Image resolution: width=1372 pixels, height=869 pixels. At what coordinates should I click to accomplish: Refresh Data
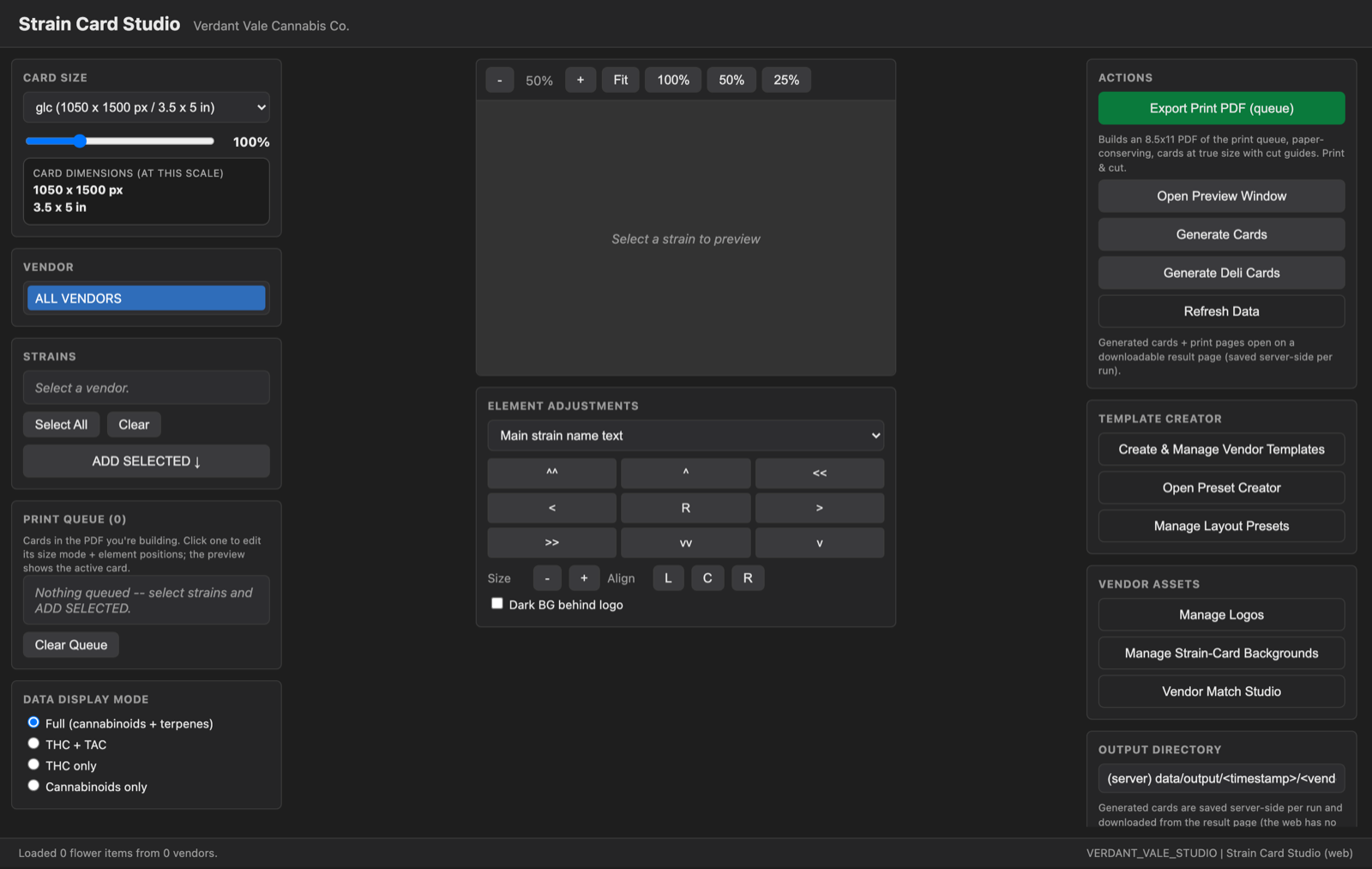1222,311
